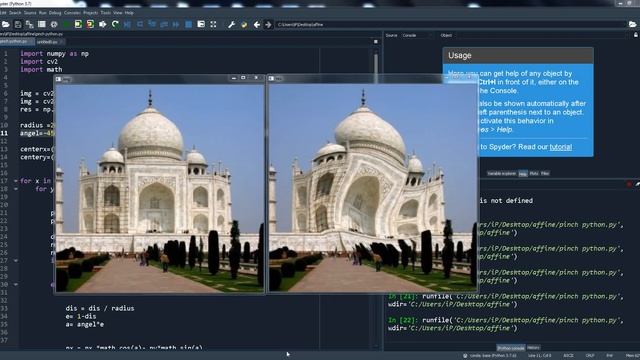Image resolution: width=640 pixels, height=360 pixels.
Task: Re-run last script icon
Action: [x=115, y=24]
